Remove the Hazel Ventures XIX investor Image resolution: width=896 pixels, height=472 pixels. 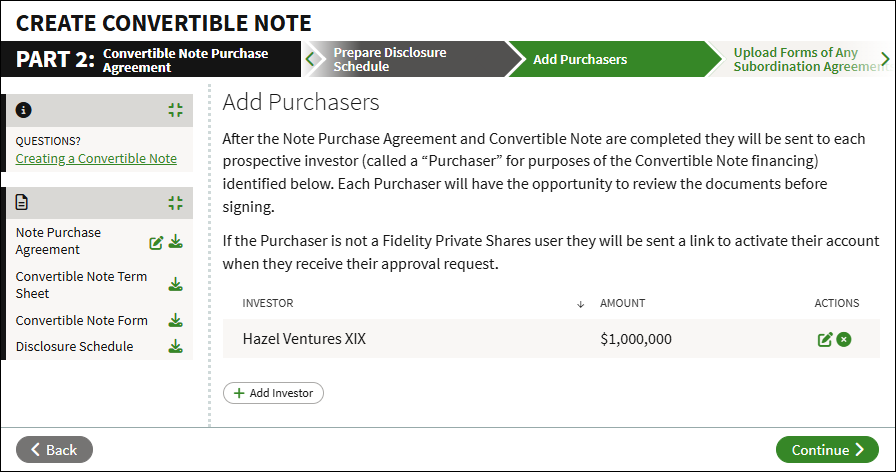pos(844,339)
